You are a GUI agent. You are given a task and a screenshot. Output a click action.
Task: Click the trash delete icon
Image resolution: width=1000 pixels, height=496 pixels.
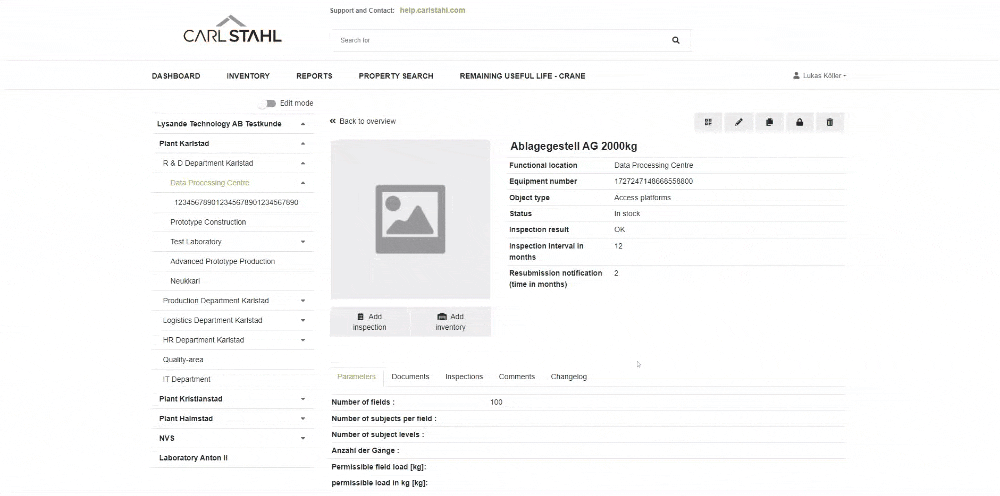click(x=829, y=122)
